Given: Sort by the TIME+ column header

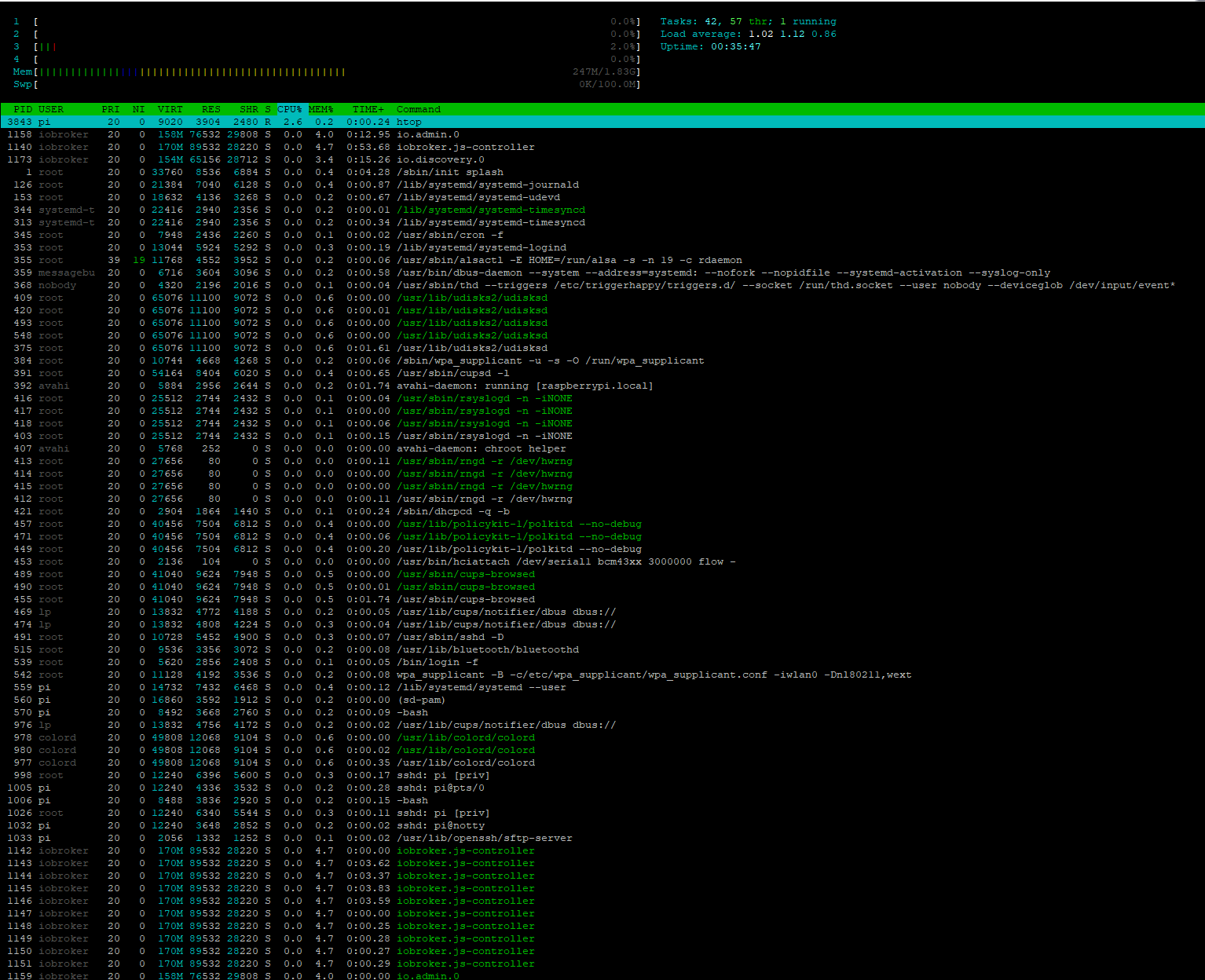Looking at the screenshot, I should [x=368, y=109].
